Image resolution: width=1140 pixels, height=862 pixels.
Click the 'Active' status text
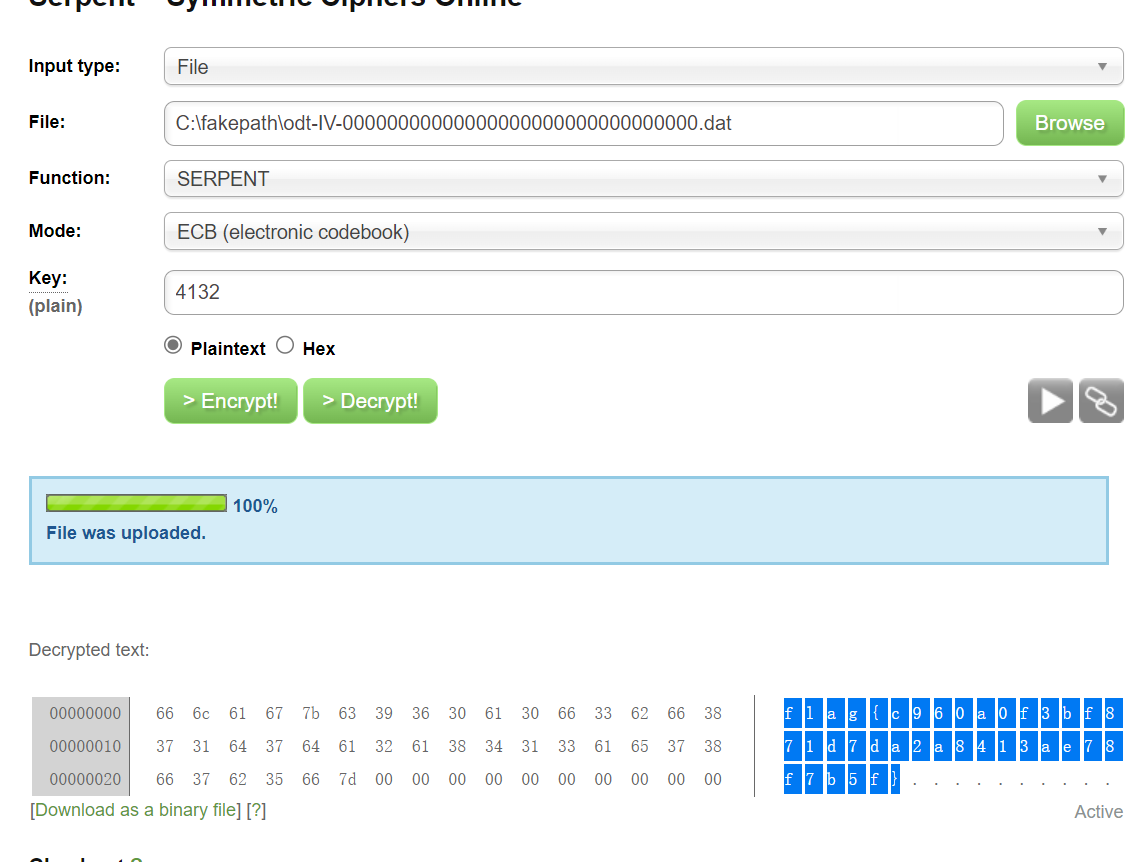click(1099, 812)
